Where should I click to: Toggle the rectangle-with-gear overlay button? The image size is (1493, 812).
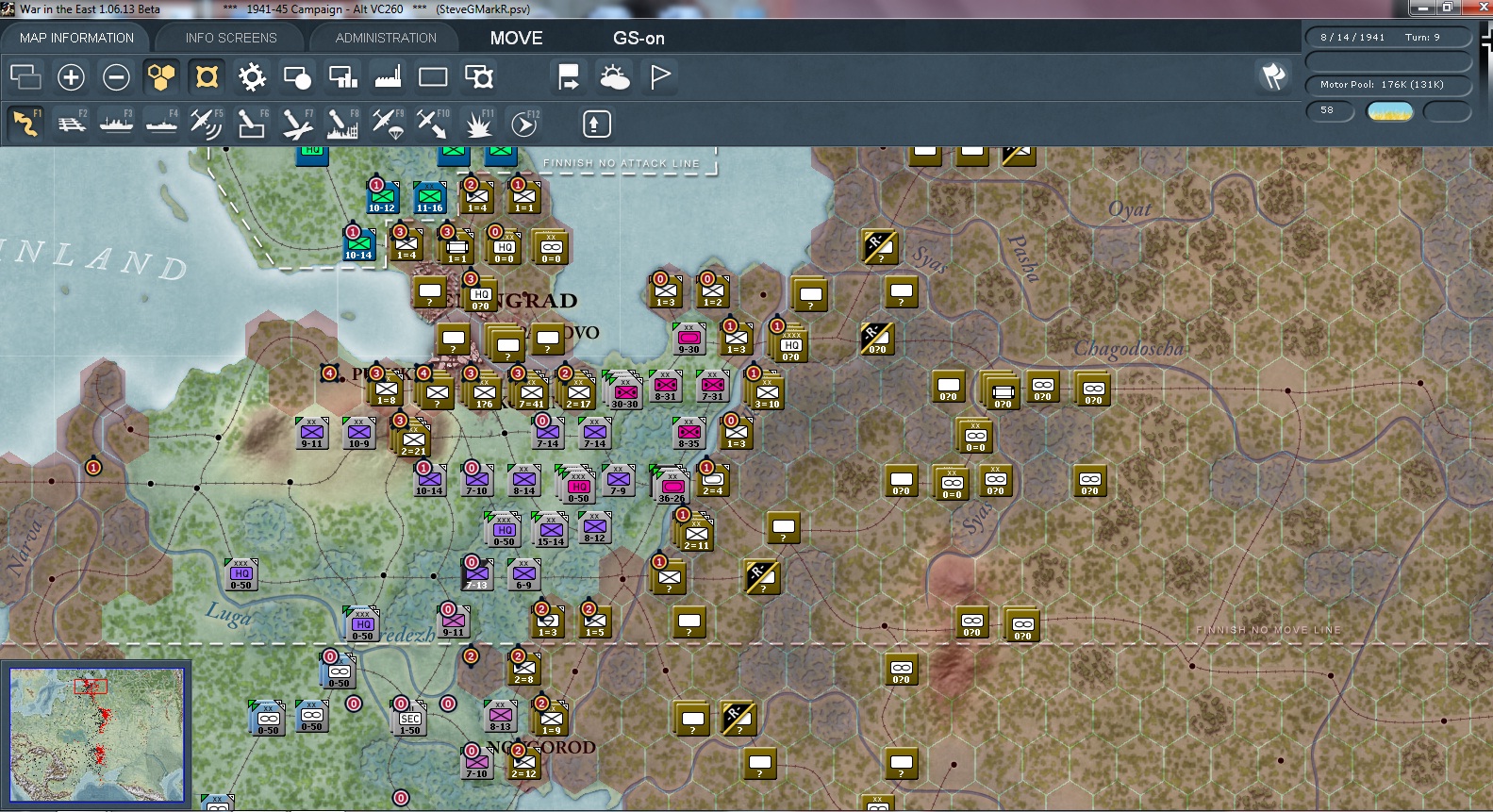click(478, 76)
